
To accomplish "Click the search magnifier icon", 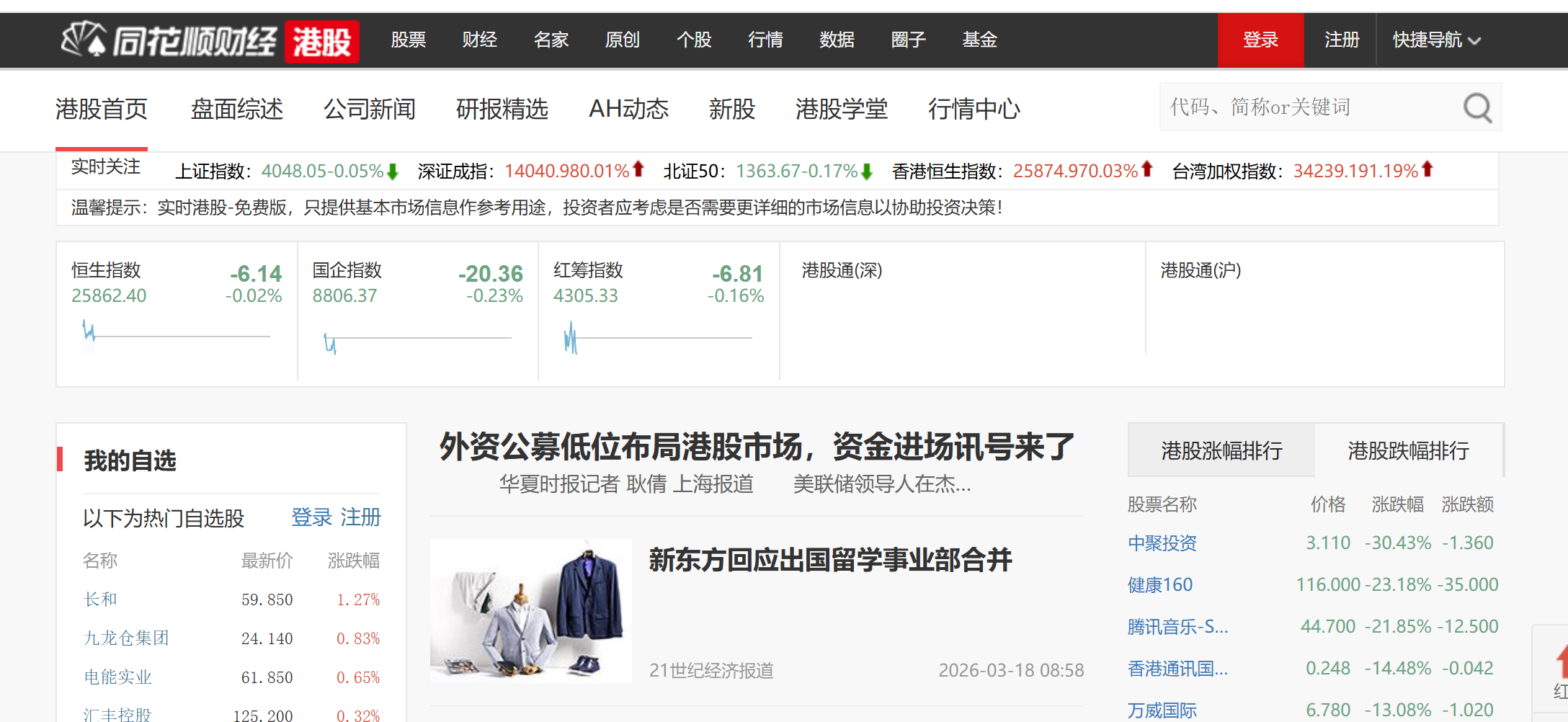I will click(x=1477, y=108).
